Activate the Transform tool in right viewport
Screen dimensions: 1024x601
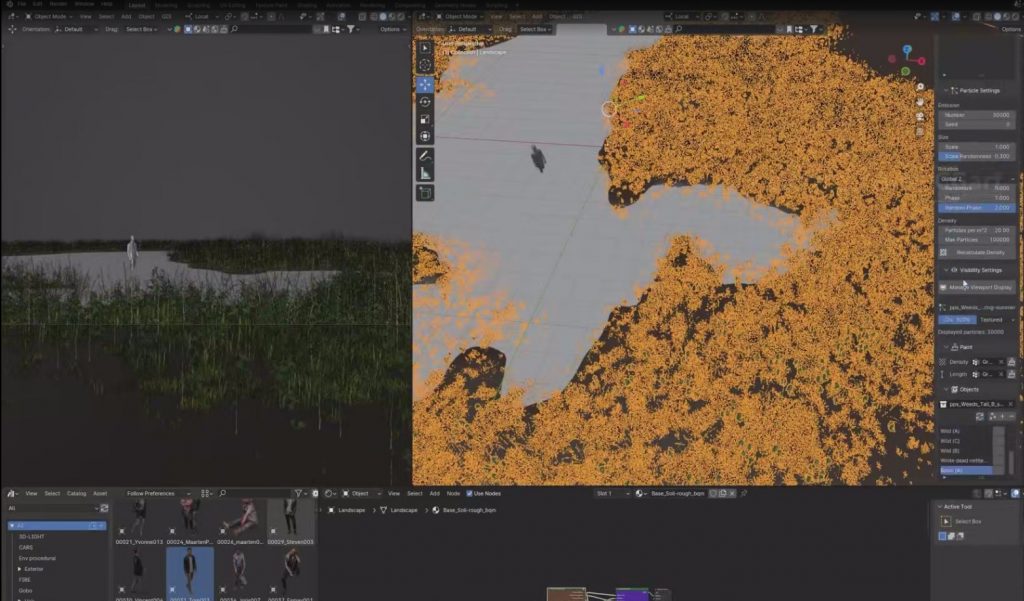425,136
